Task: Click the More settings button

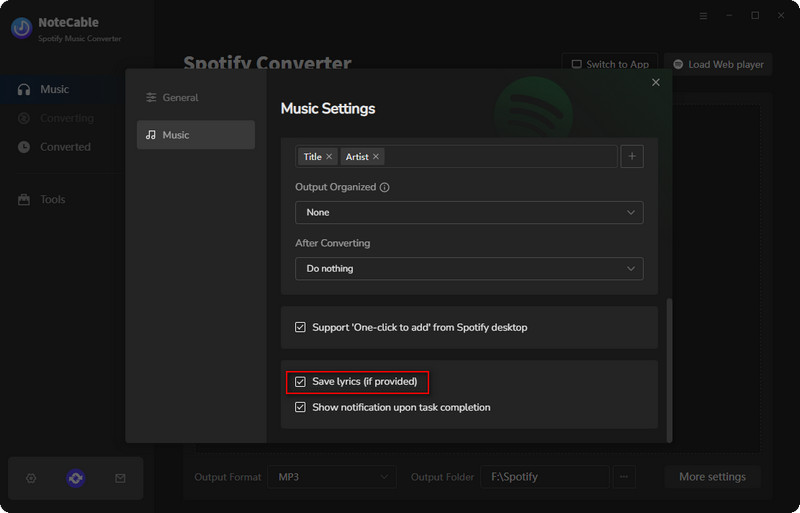Action: pyautogui.click(x=712, y=477)
